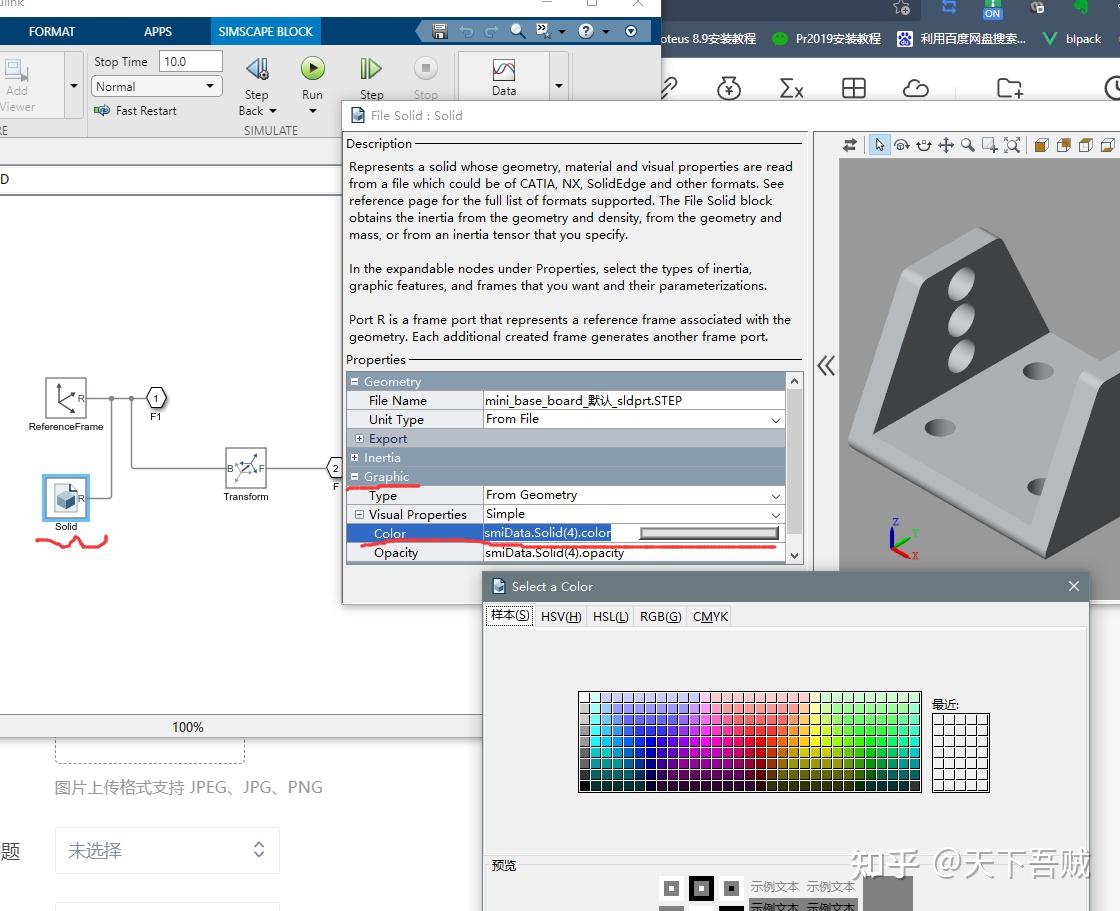Click the Fit to view icon
Screen dimensions: 1120x911
[x=1012, y=145]
